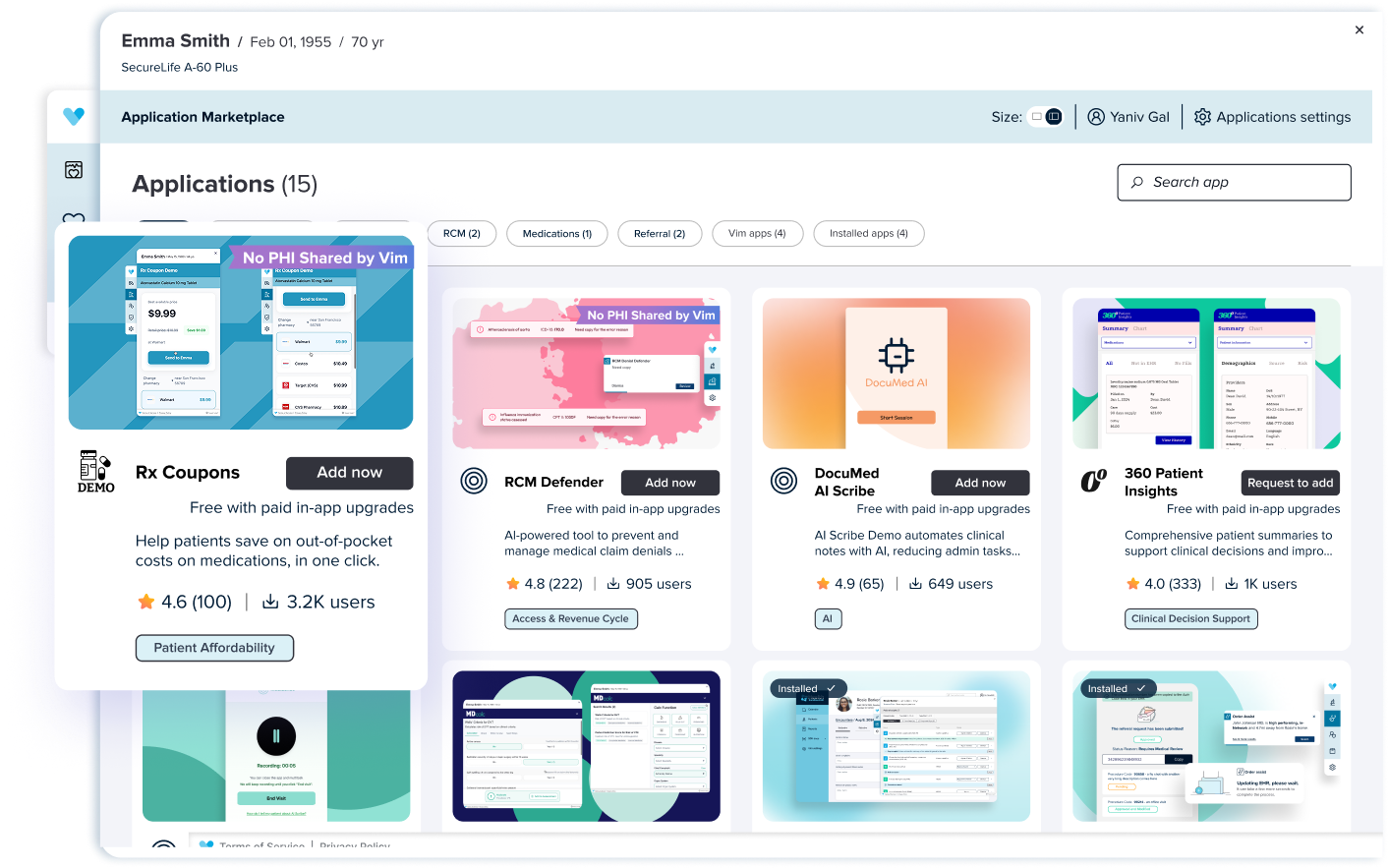Screen dimensions: 1388x868
Task: Click the Applications settings gear icon
Action: point(1202,117)
